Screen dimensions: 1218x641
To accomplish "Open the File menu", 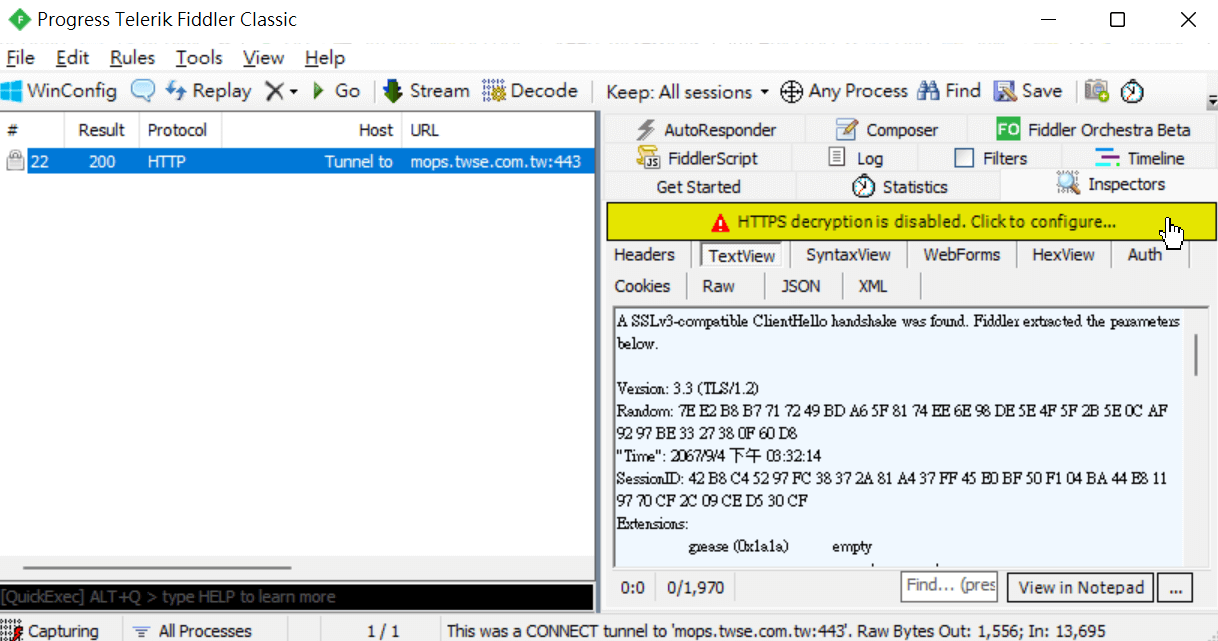I will 20,58.
